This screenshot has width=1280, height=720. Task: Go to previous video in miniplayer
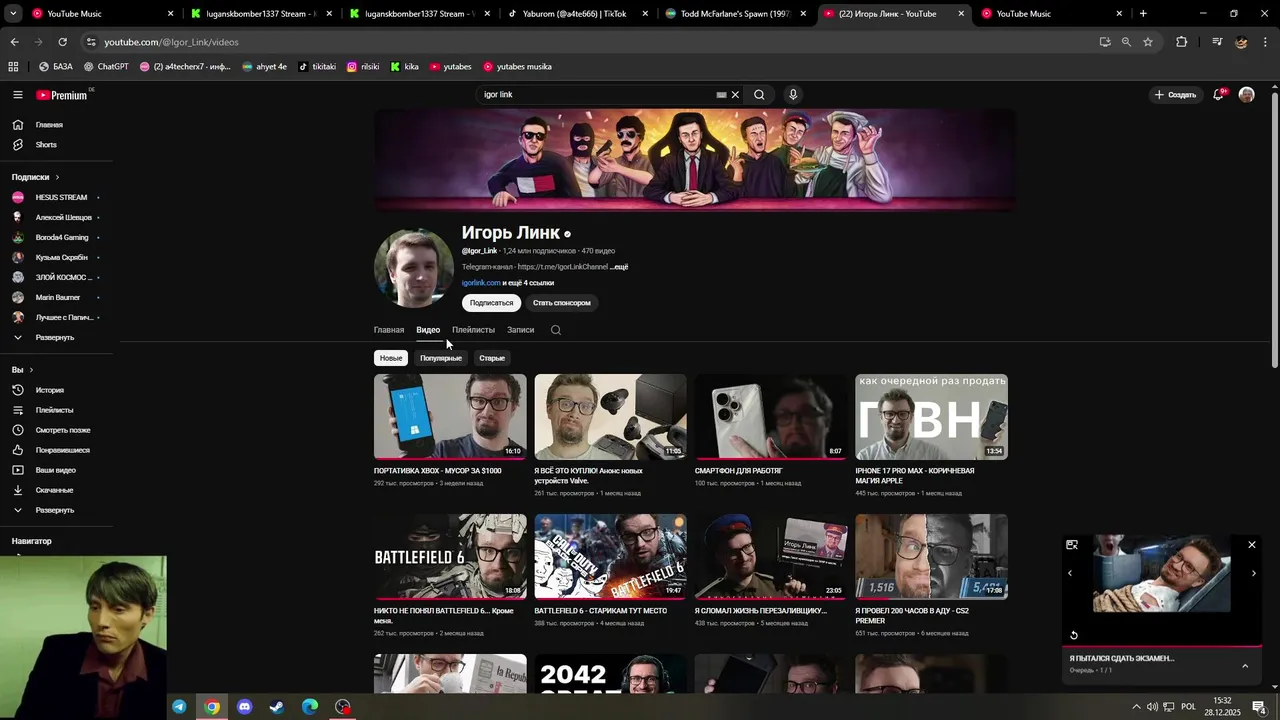[x=1070, y=573]
